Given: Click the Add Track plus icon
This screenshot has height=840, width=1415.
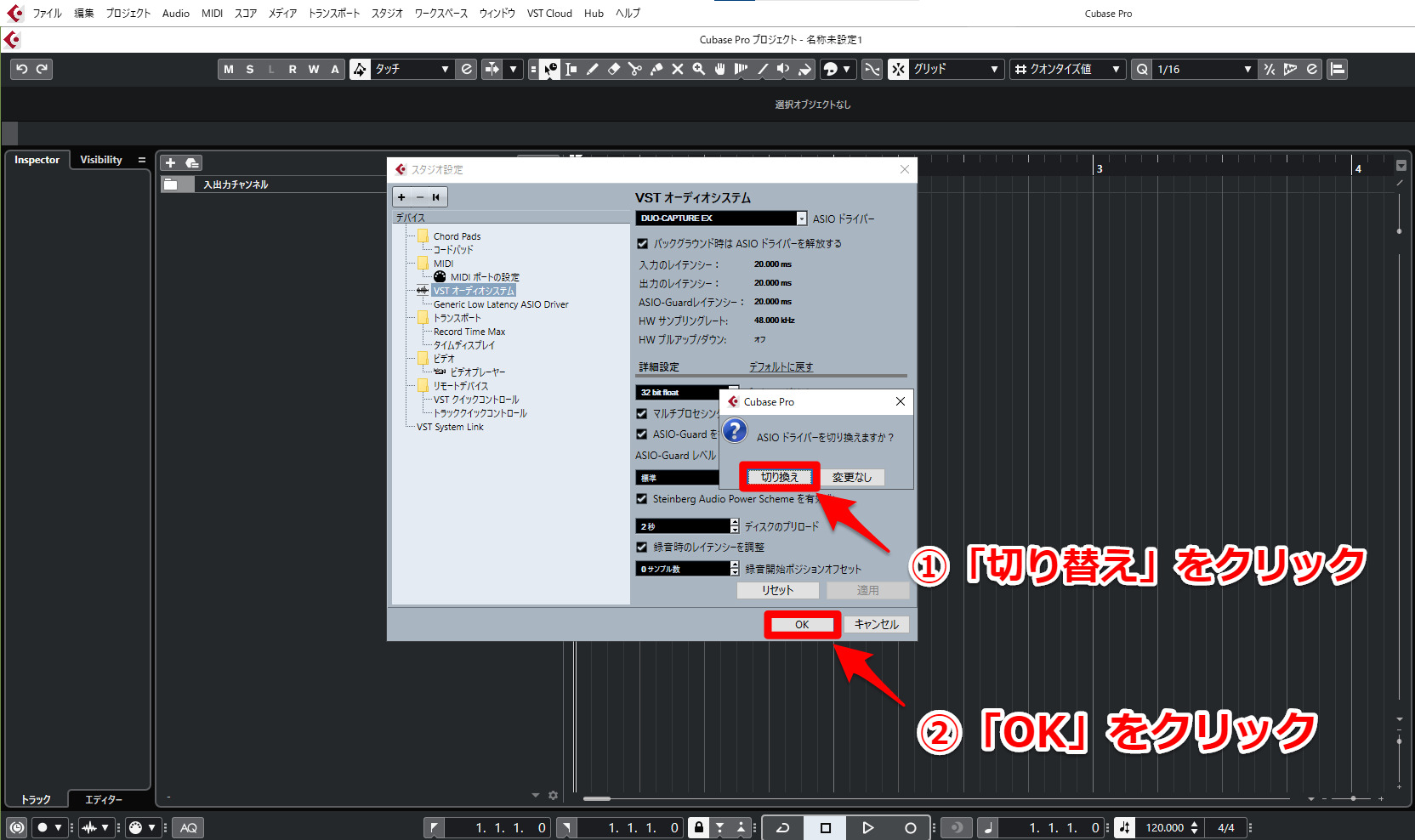Looking at the screenshot, I should tap(170, 162).
